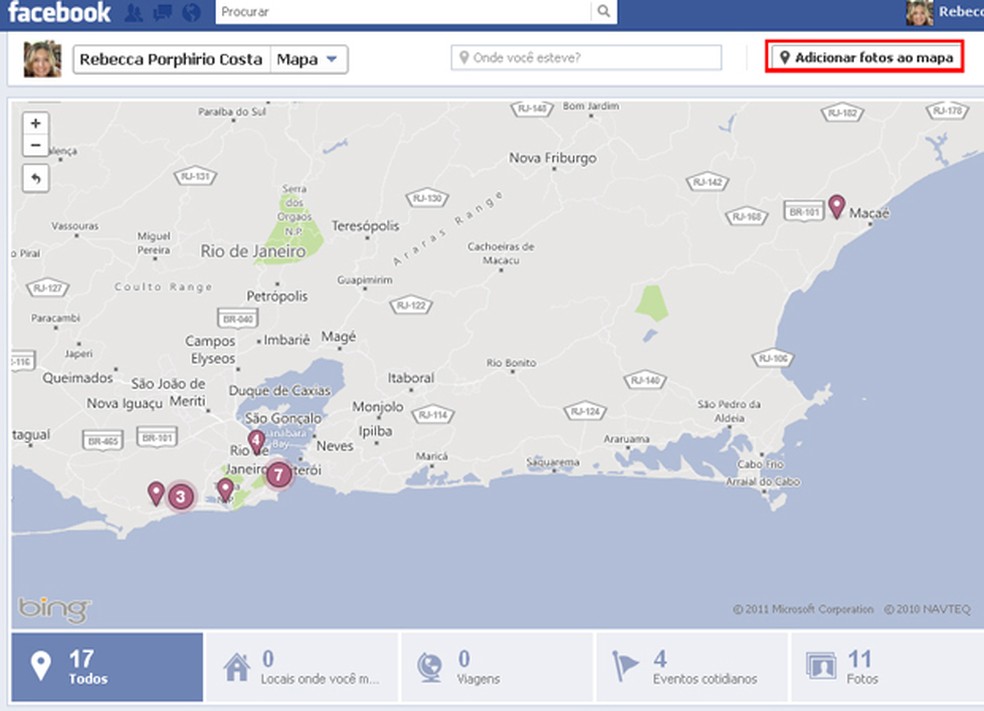The width and height of the screenshot is (984, 711).
Task: Select the 4 Eventos cotidianos tab
Action: point(692,667)
